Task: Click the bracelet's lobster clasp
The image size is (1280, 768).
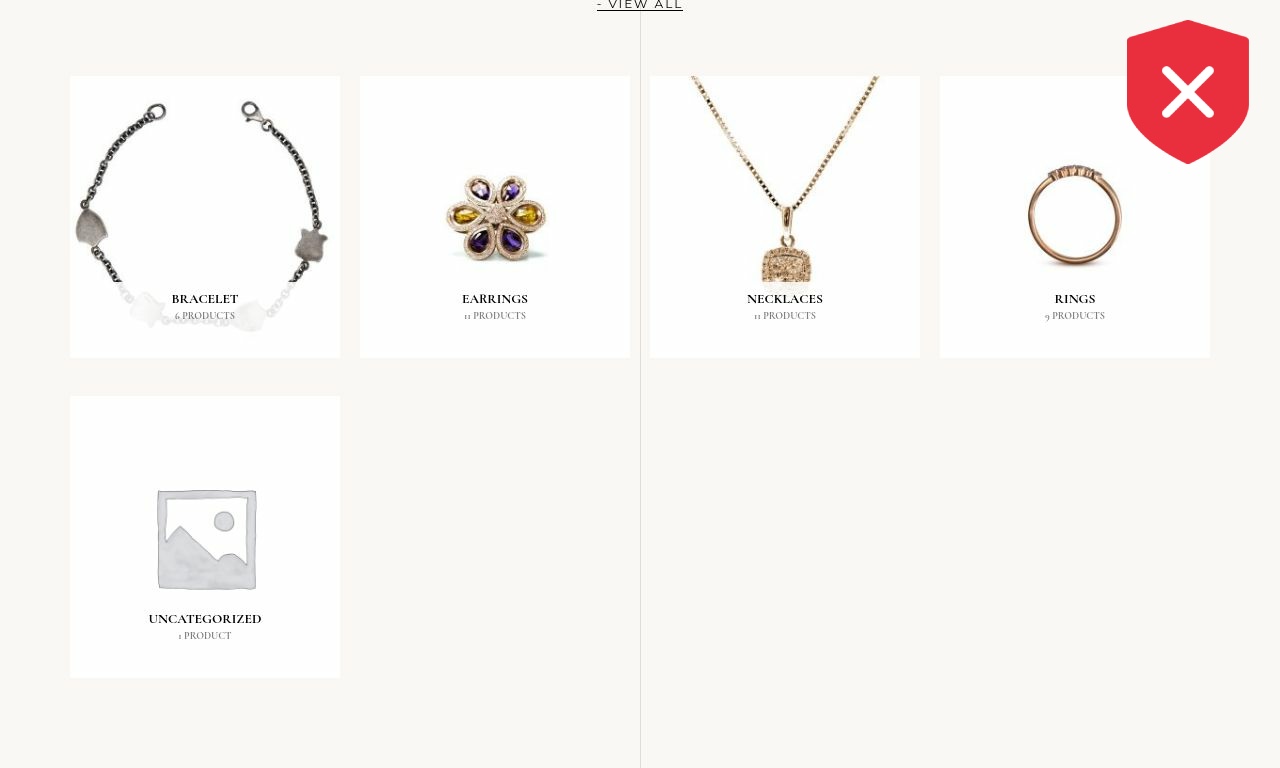Action: tap(252, 110)
